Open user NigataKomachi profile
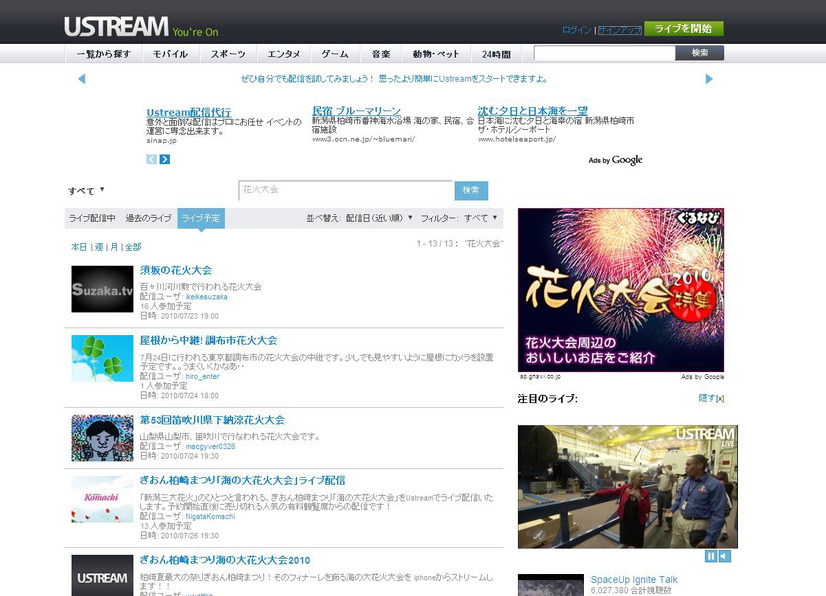Image resolution: width=826 pixels, height=596 pixels. tap(210, 516)
